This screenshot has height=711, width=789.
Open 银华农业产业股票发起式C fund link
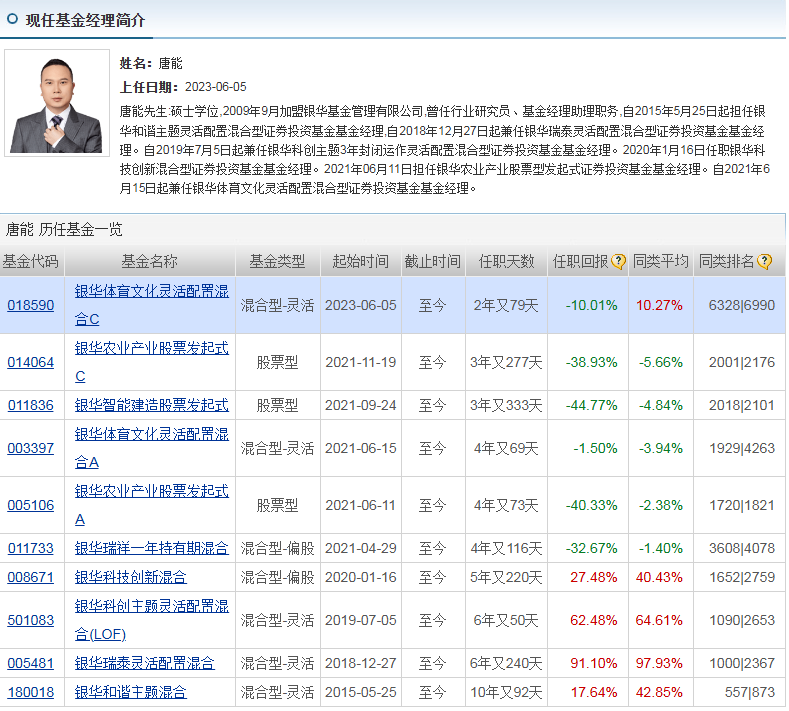point(151,362)
